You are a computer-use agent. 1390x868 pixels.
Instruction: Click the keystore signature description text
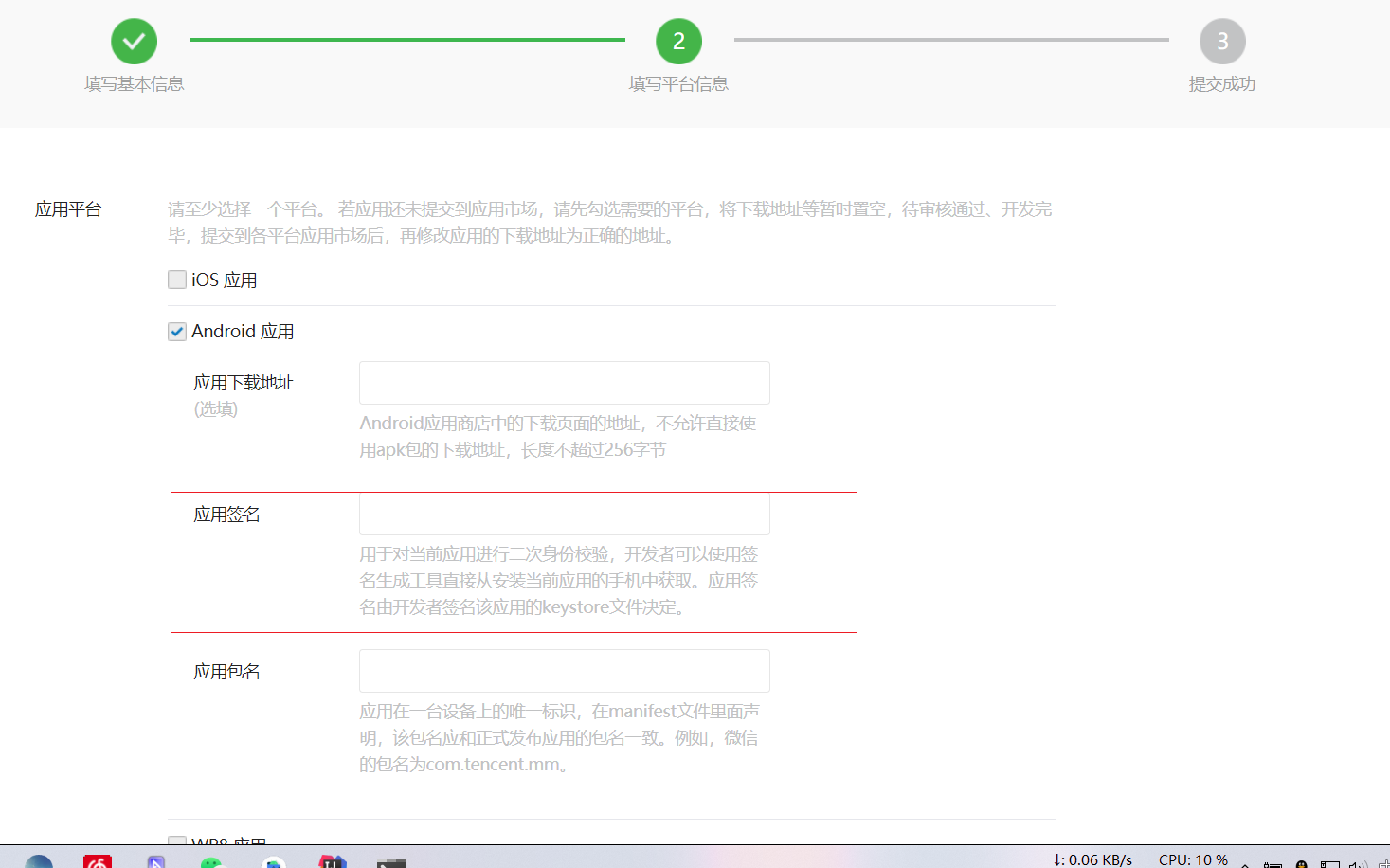(x=559, y=580)
